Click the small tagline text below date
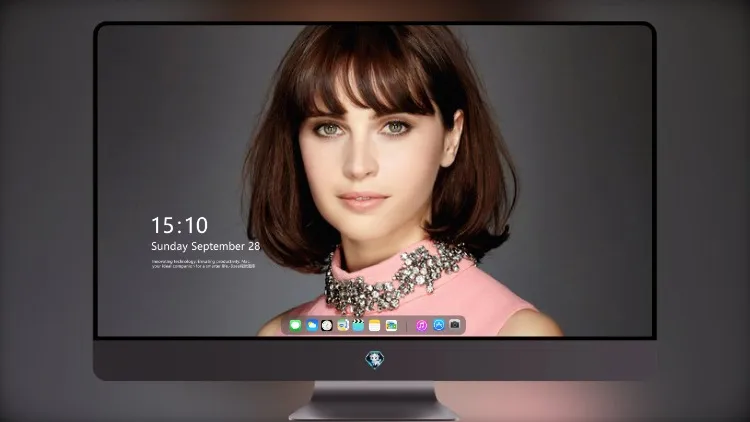 click(203, 264)
